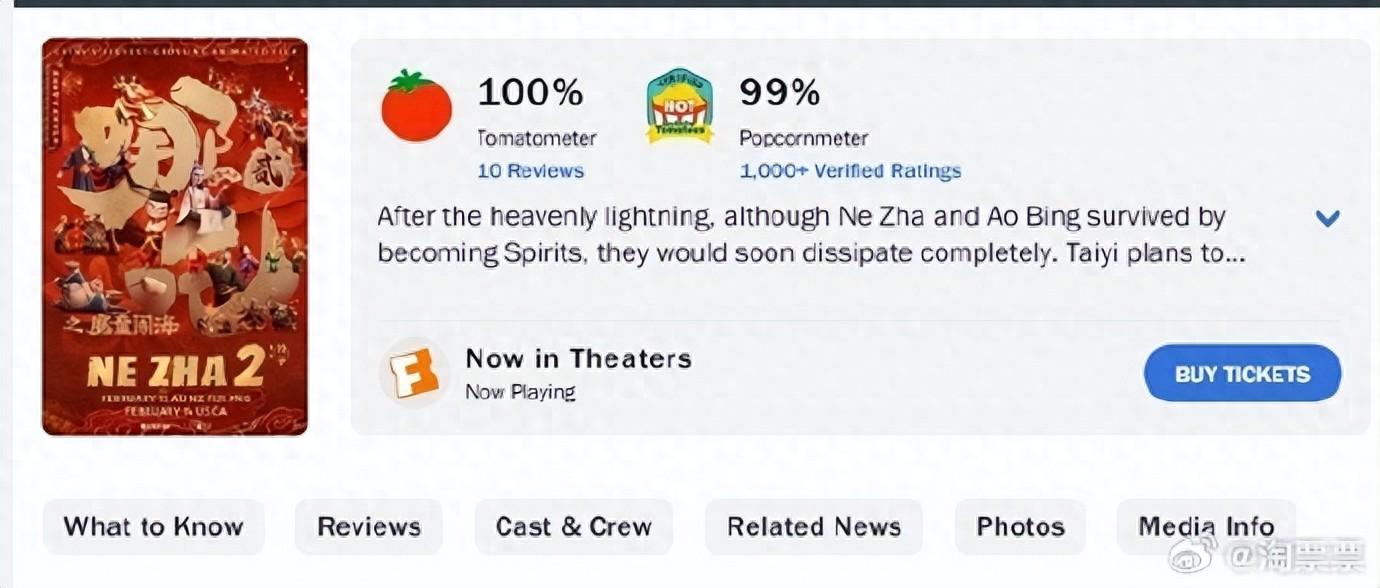Select the Photos tab

(x=1020, y=527)
